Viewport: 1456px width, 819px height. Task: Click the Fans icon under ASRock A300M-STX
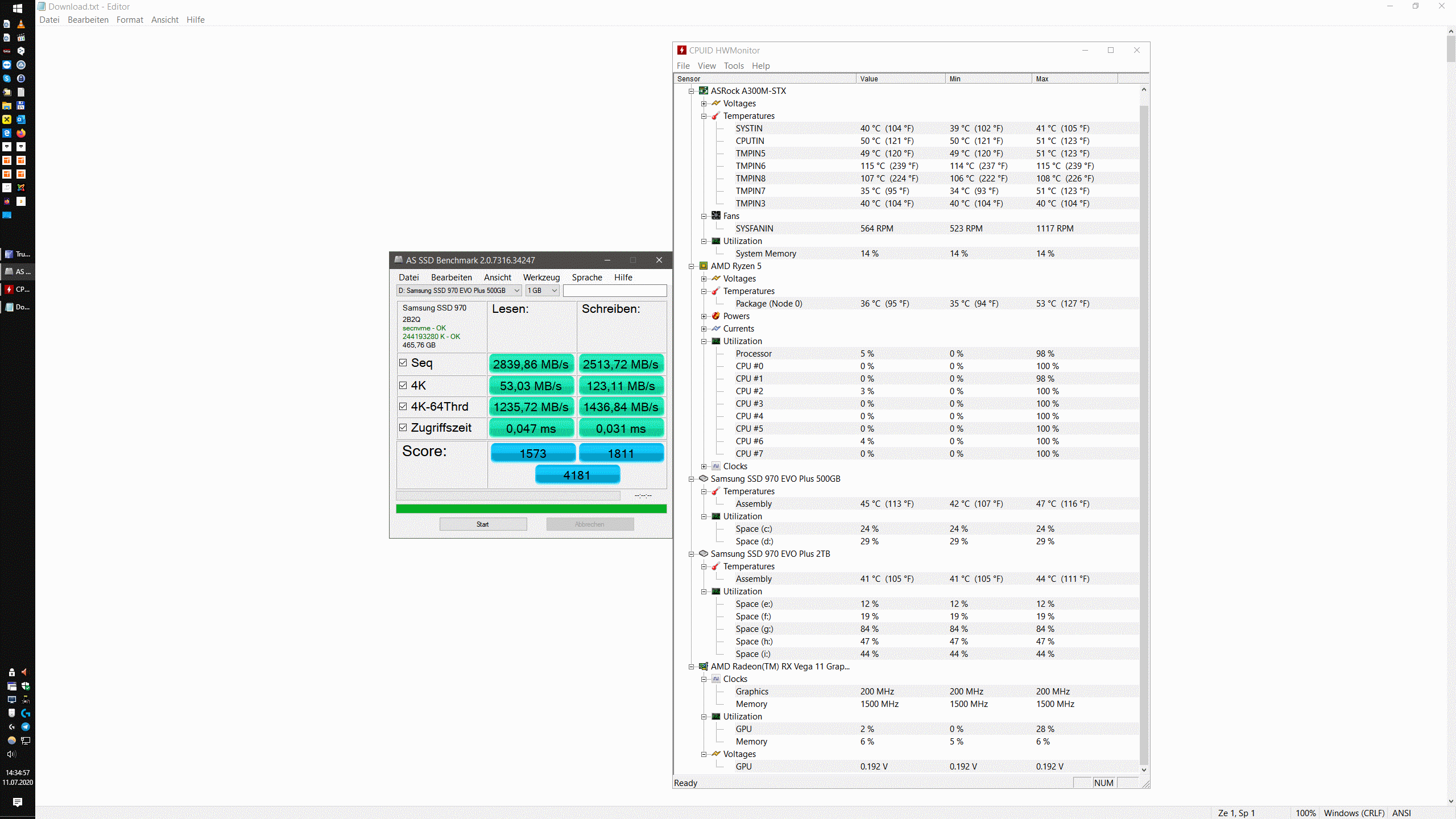point(716,216)
